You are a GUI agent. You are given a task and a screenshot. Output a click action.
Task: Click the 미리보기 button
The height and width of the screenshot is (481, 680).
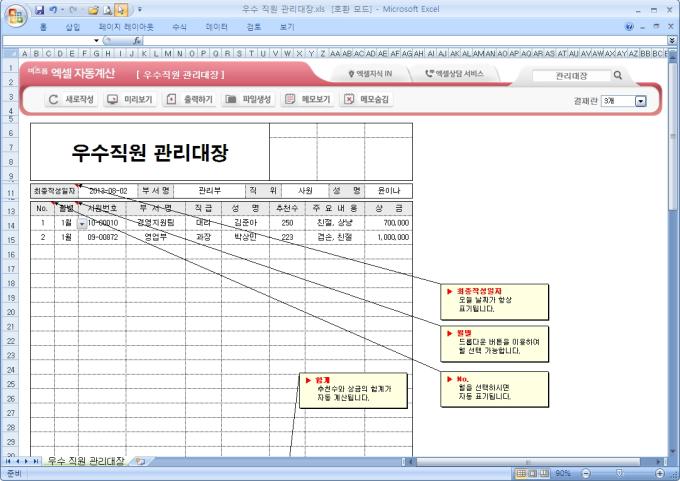click(x=130, y=99)
